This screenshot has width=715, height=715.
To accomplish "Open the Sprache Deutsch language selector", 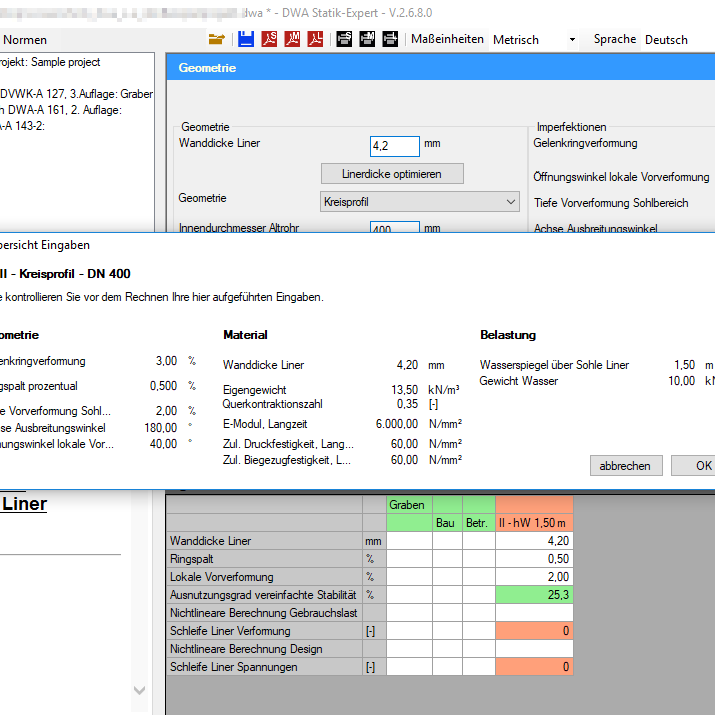I will coord(666,40).
